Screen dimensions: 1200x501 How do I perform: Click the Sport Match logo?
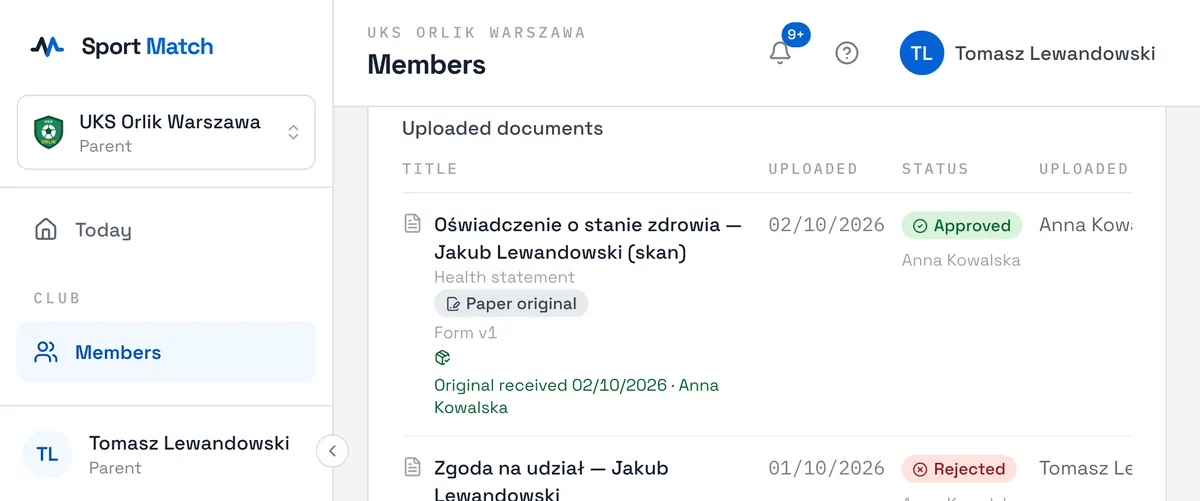[x=121, y=46]
